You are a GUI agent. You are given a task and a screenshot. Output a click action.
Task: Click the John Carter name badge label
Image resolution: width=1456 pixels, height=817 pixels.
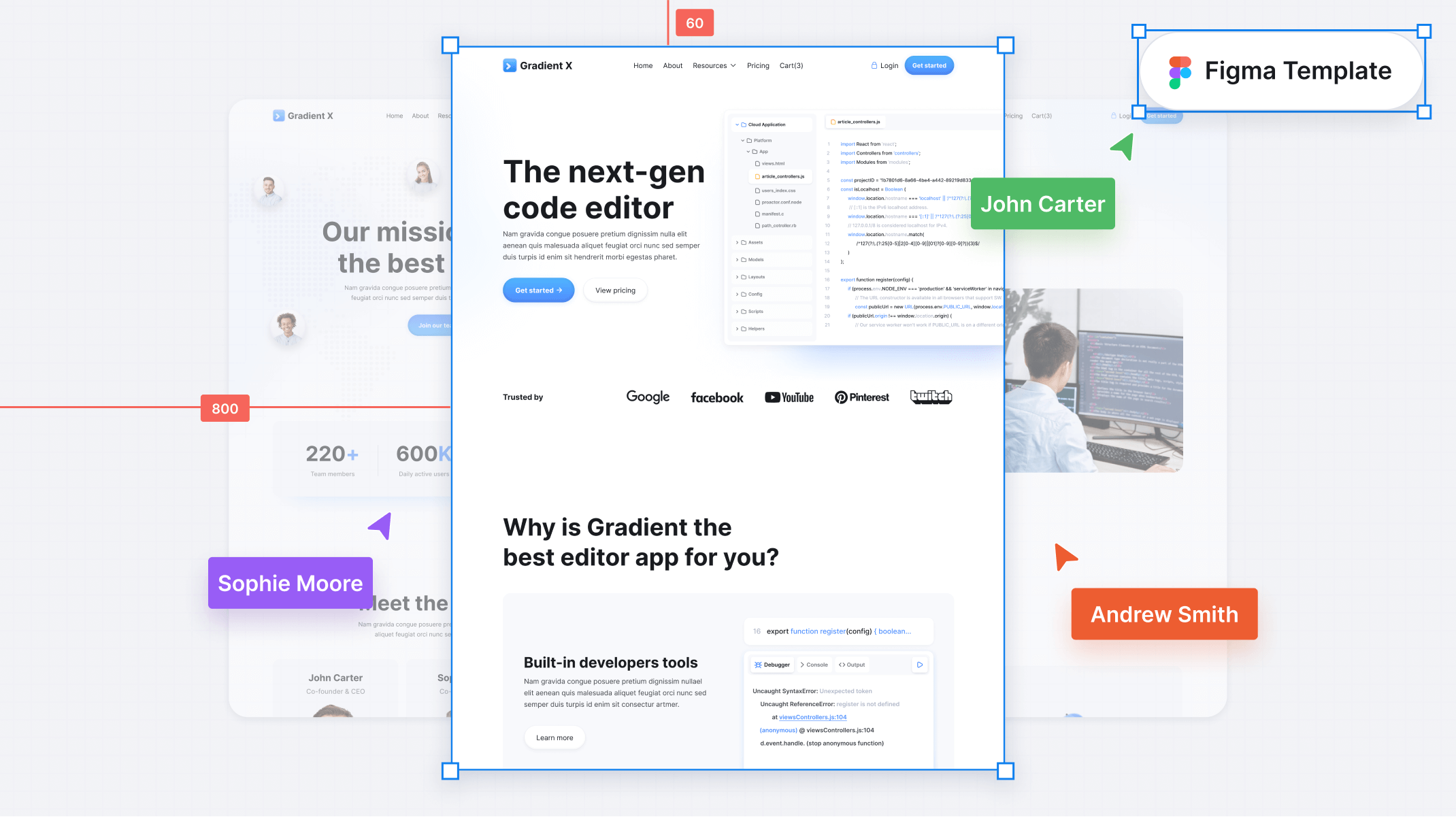pyautogui.click(x=1042, y=203)
